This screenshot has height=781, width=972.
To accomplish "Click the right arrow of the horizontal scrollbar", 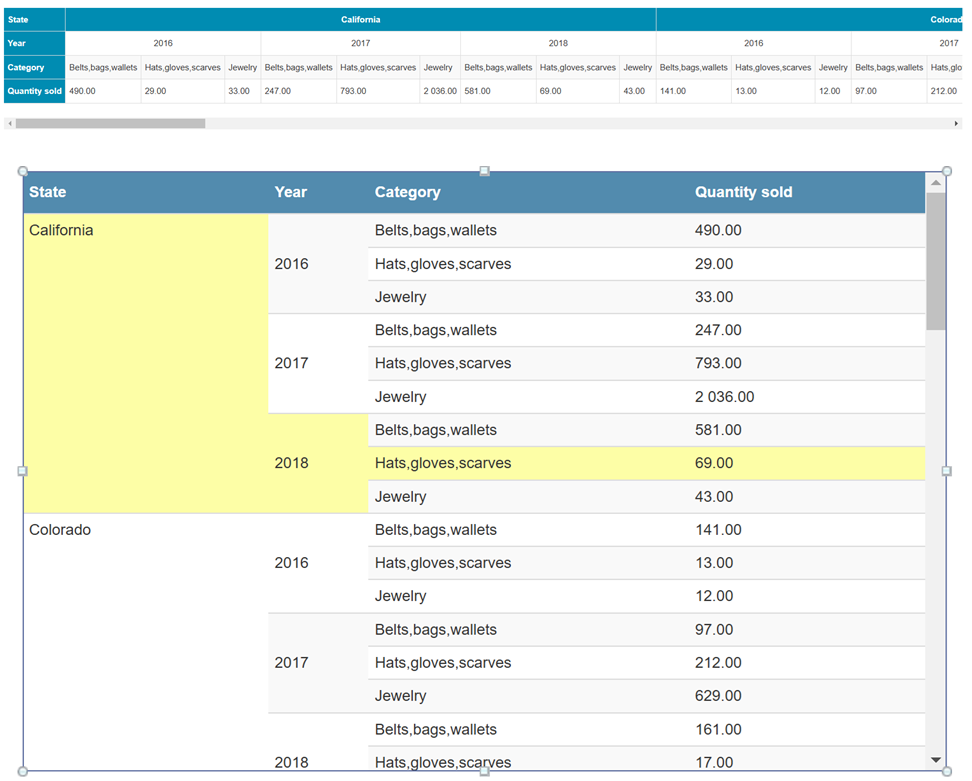I will [956, 124].
